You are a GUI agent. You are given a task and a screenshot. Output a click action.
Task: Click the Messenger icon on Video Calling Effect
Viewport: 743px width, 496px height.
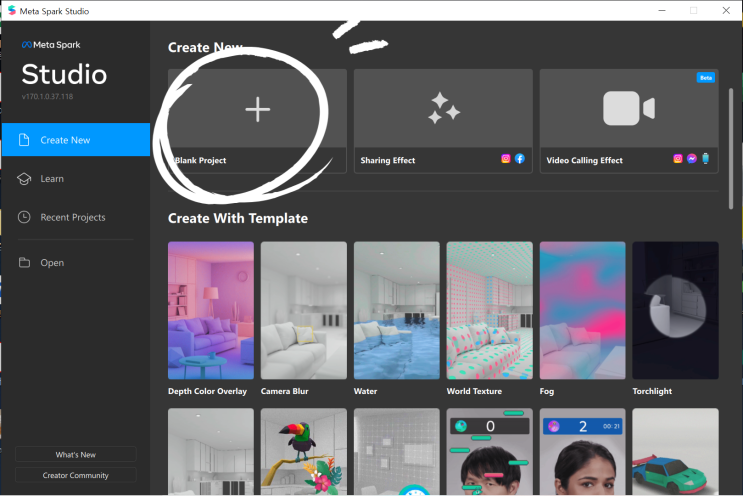692,159
